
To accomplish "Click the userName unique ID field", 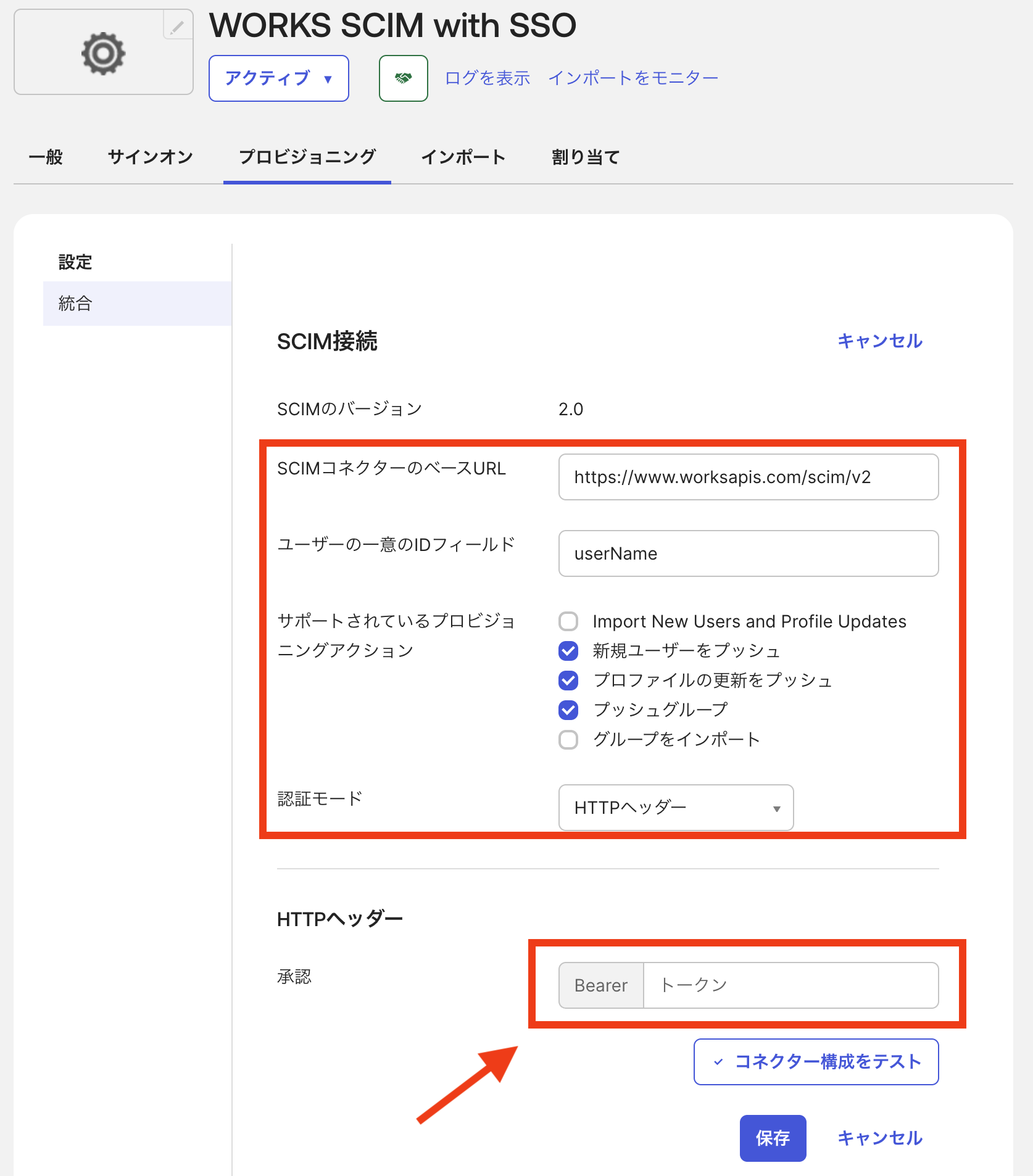I will point(749,553).
